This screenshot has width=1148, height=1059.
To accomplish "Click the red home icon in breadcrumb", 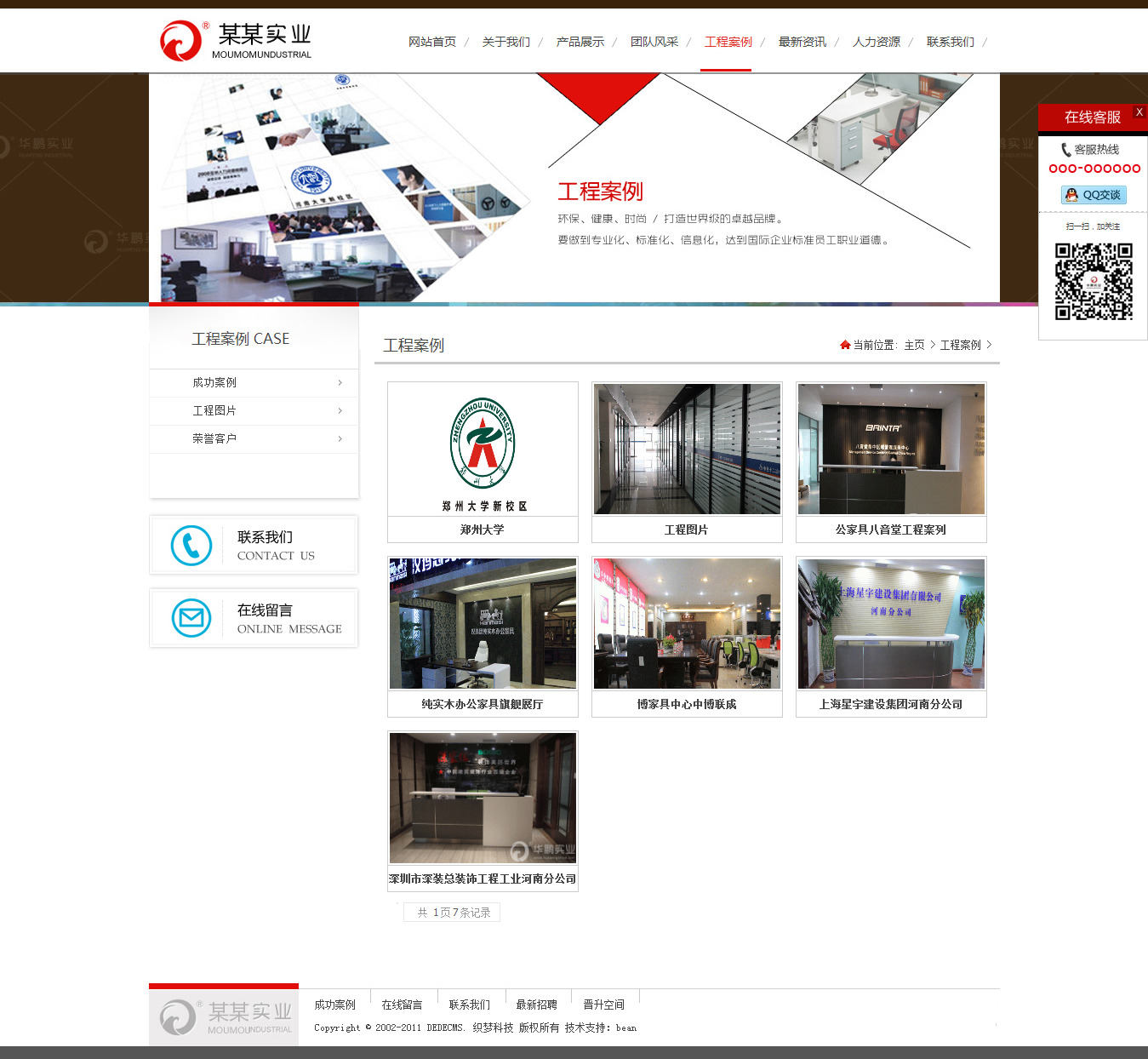I will (845, 345).
